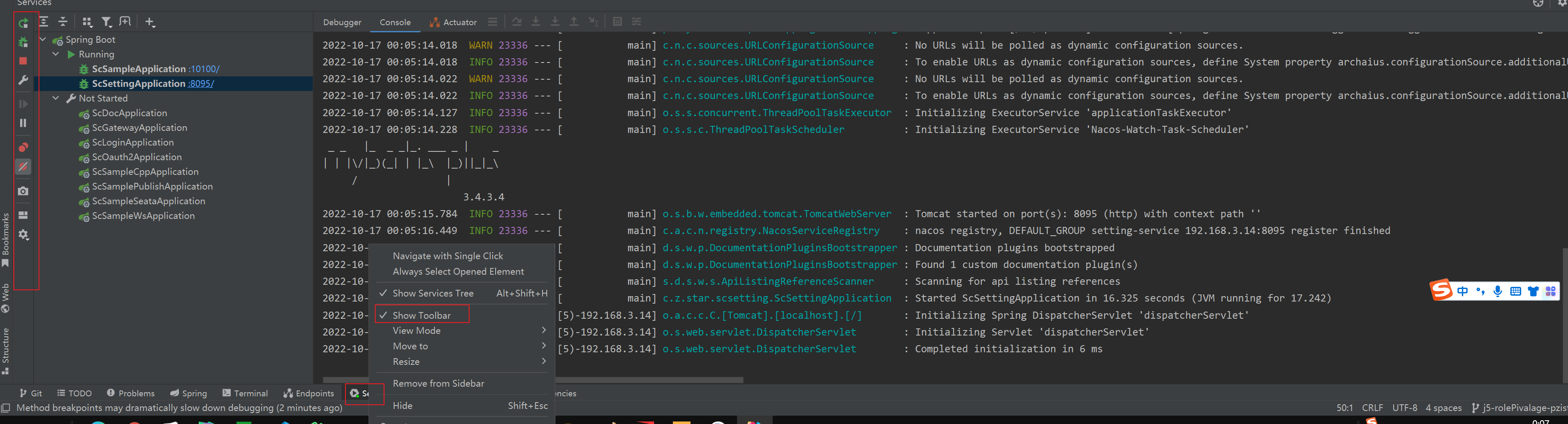Select ScLoginApplication service
The image size is (1568, 424).
[133, 142]
